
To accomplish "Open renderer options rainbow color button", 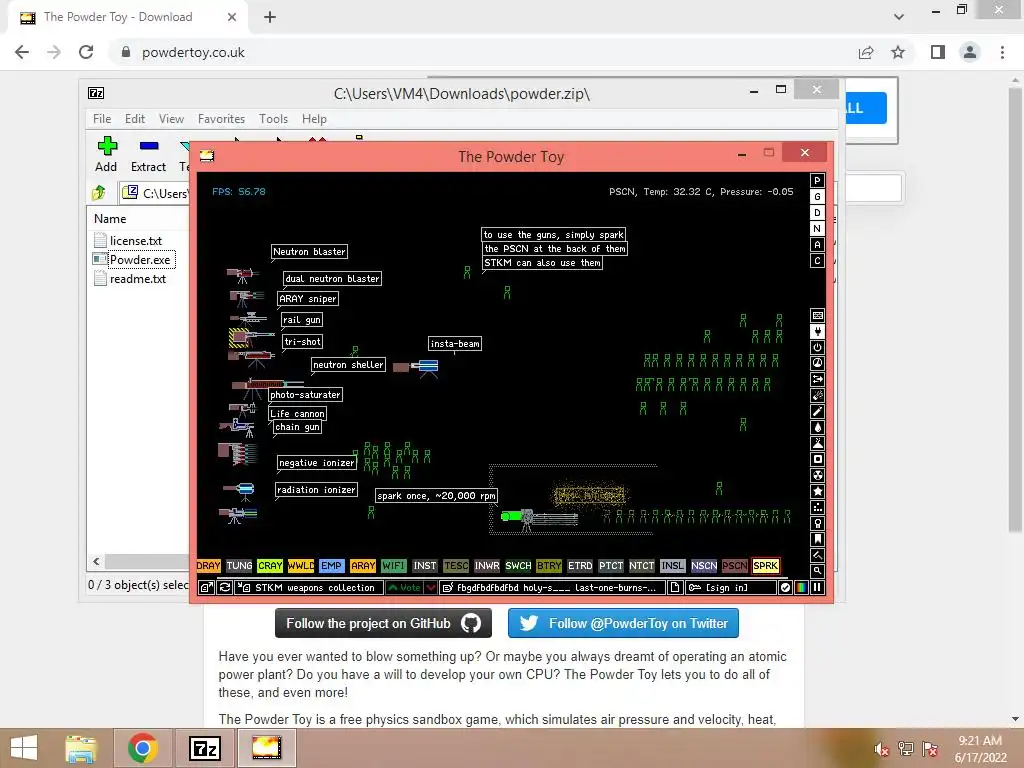I will (801, 588).
